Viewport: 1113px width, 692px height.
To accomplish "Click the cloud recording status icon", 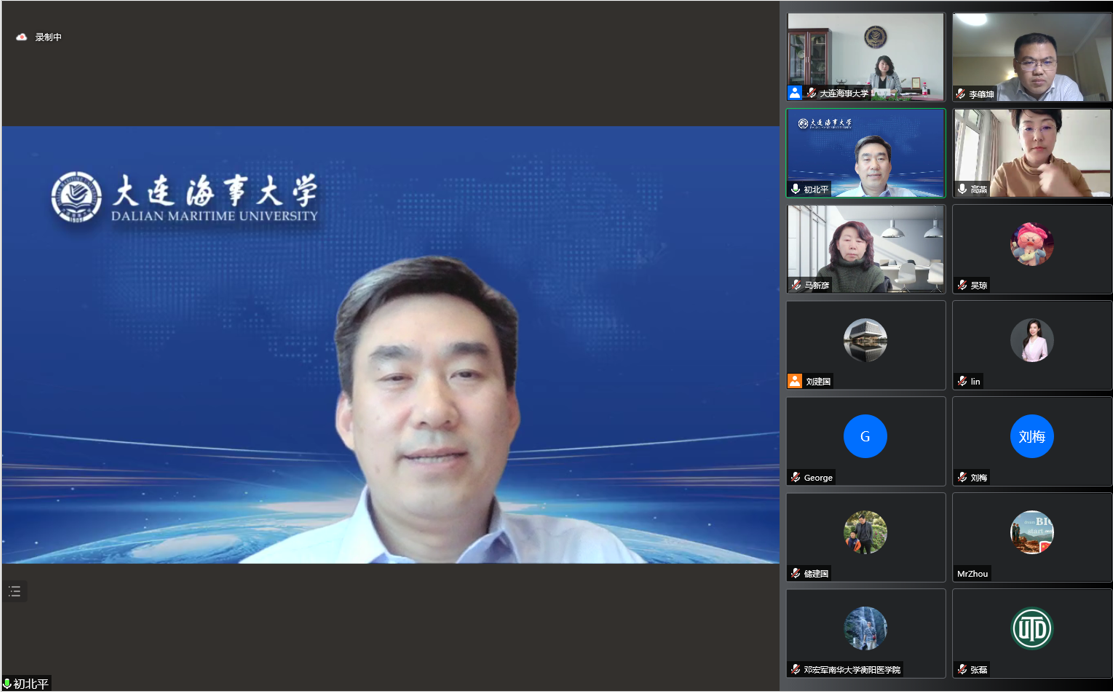I will pyautogui.click(x=22, y=37).
